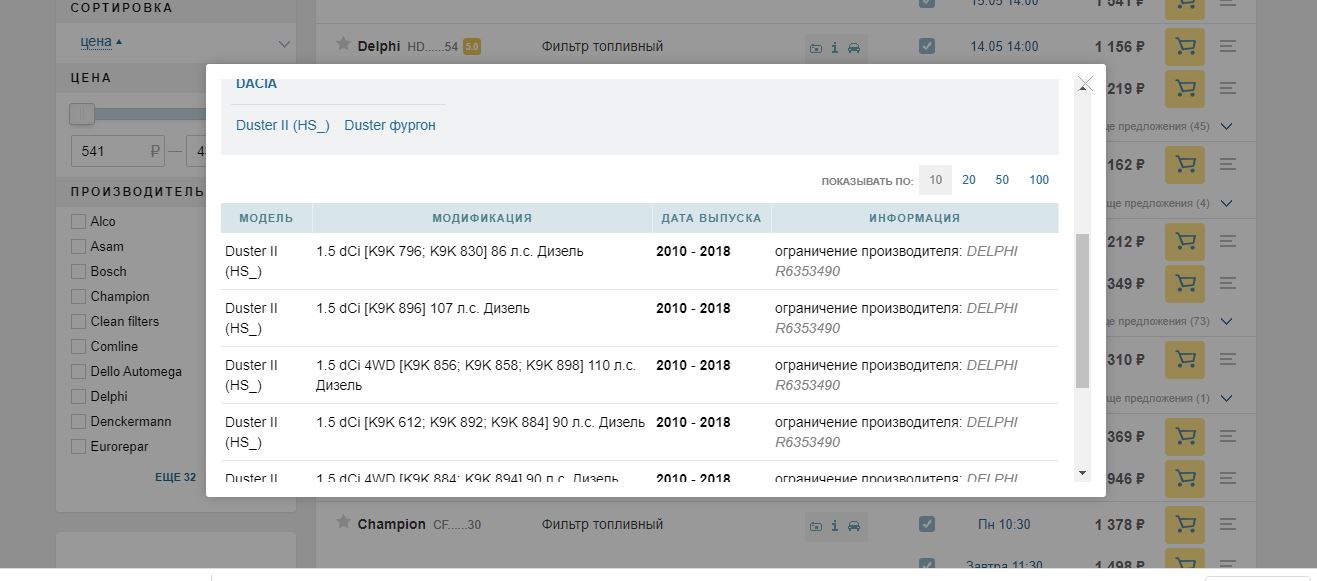This screenshot has height=581, width=1317.
Task: Tick the Alco manufacturer checkbox
Action: click(x=78, y=221)
